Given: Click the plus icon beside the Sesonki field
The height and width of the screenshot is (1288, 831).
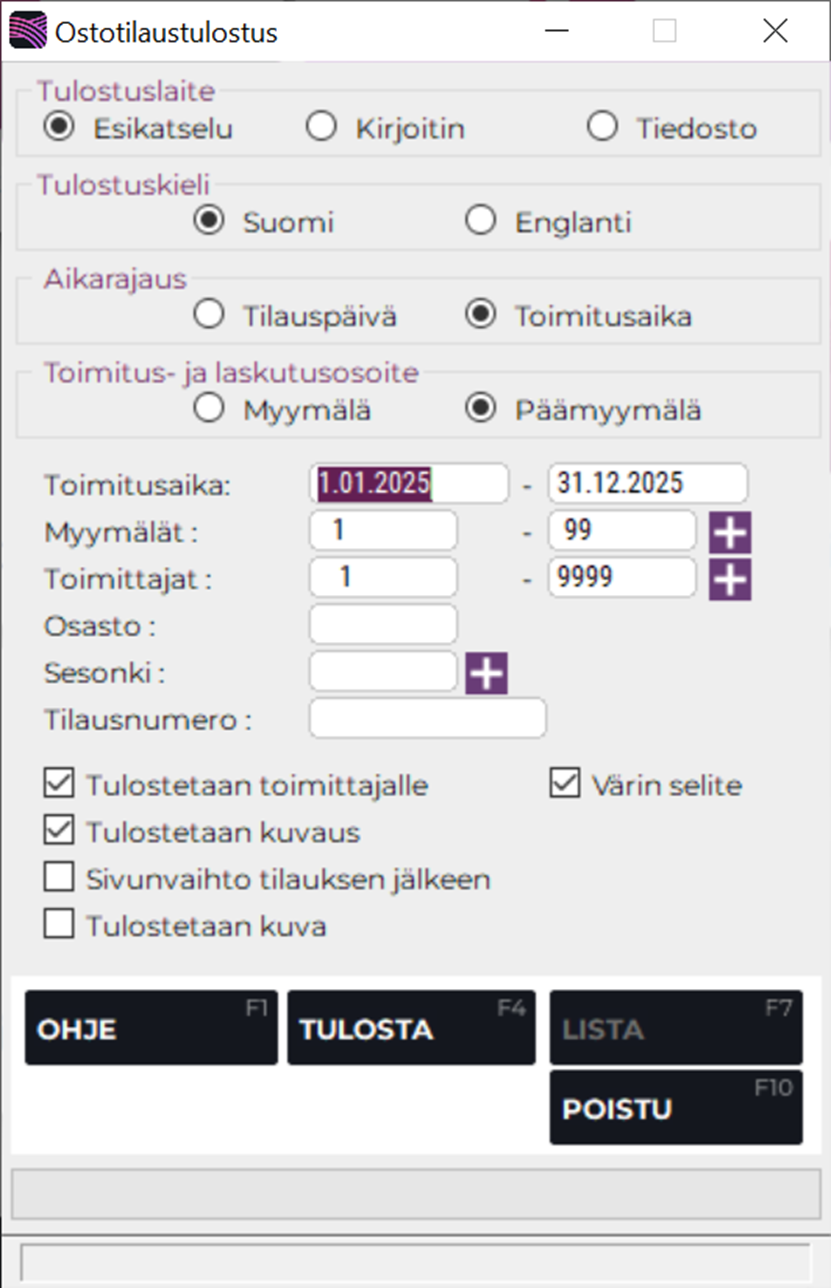Looking at the screenshot, I should 485,672.
